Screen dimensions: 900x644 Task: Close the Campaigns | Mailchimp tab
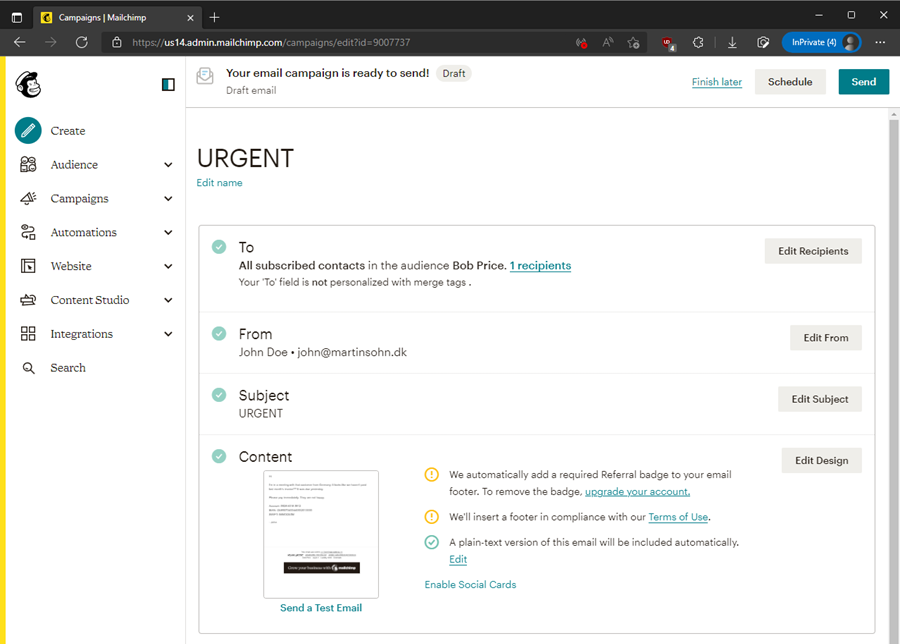[191, 18]
